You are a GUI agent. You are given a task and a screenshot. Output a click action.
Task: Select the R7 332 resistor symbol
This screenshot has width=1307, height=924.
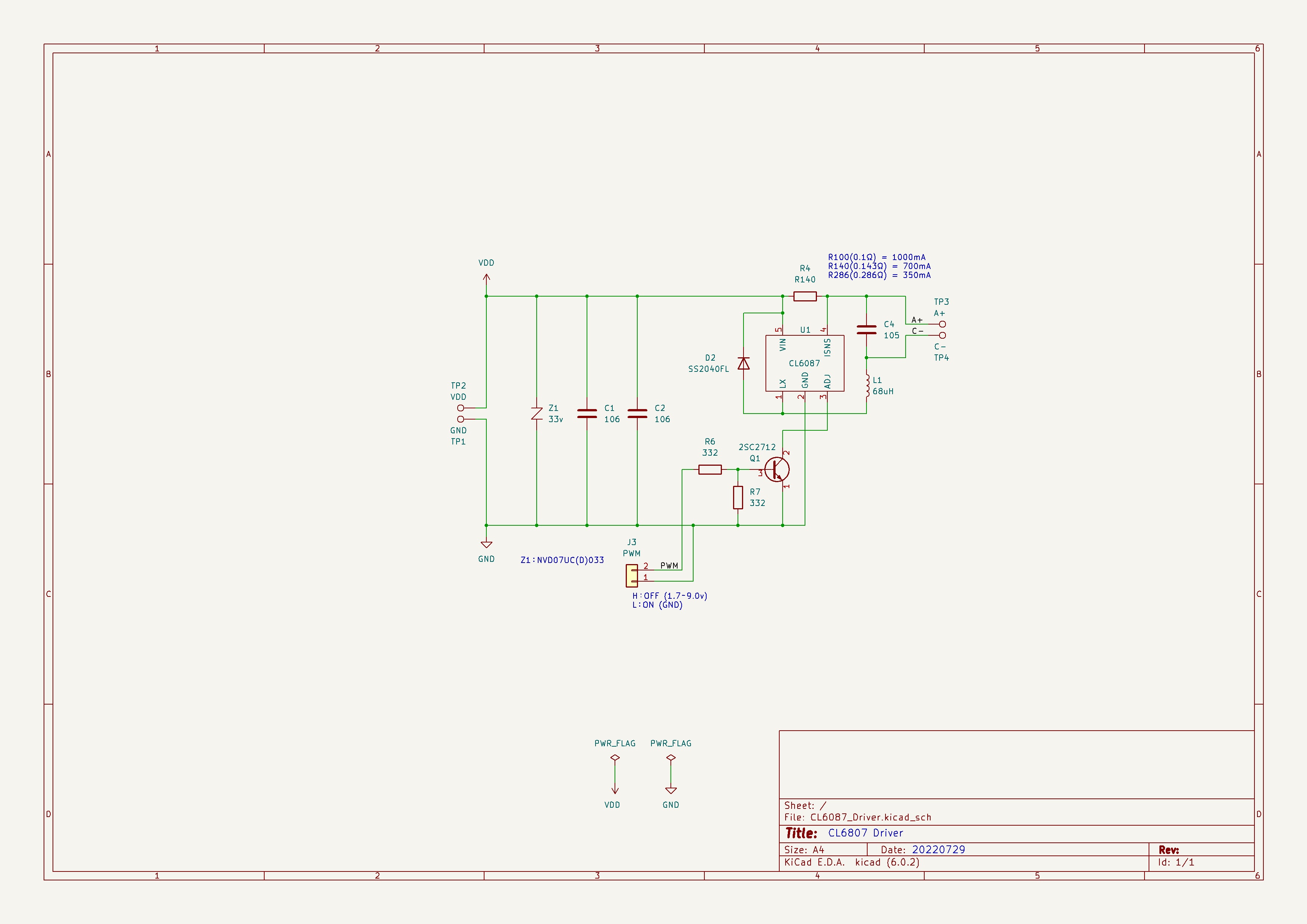tap(738, 497)
